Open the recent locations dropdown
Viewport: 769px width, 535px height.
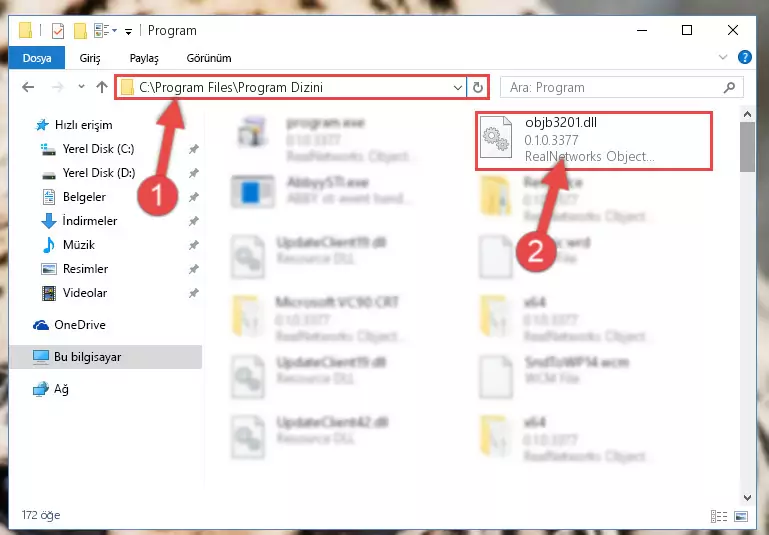pos(81,87)
